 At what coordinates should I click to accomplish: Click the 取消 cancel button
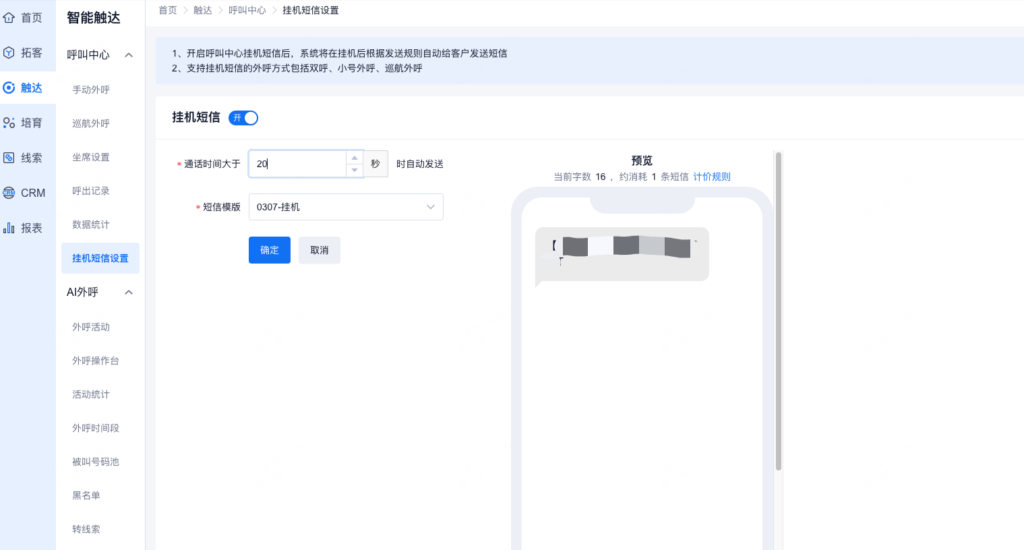tap(319, 250)
